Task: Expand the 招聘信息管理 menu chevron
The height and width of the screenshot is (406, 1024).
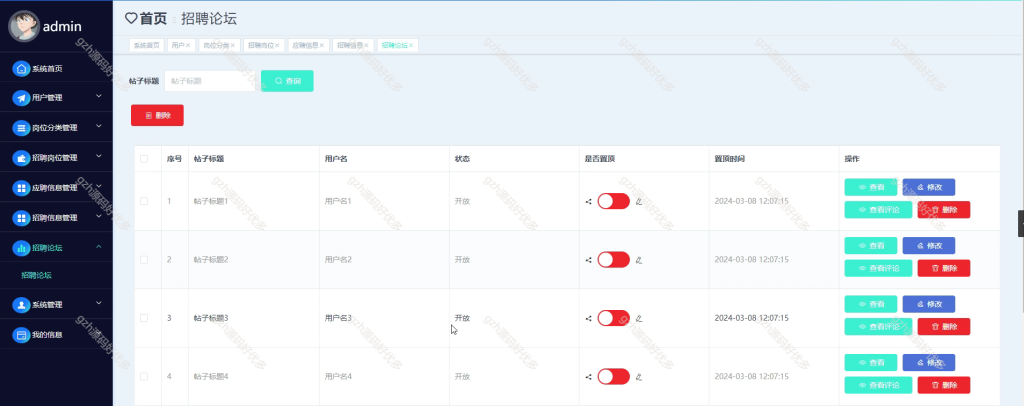Action: 99,216
